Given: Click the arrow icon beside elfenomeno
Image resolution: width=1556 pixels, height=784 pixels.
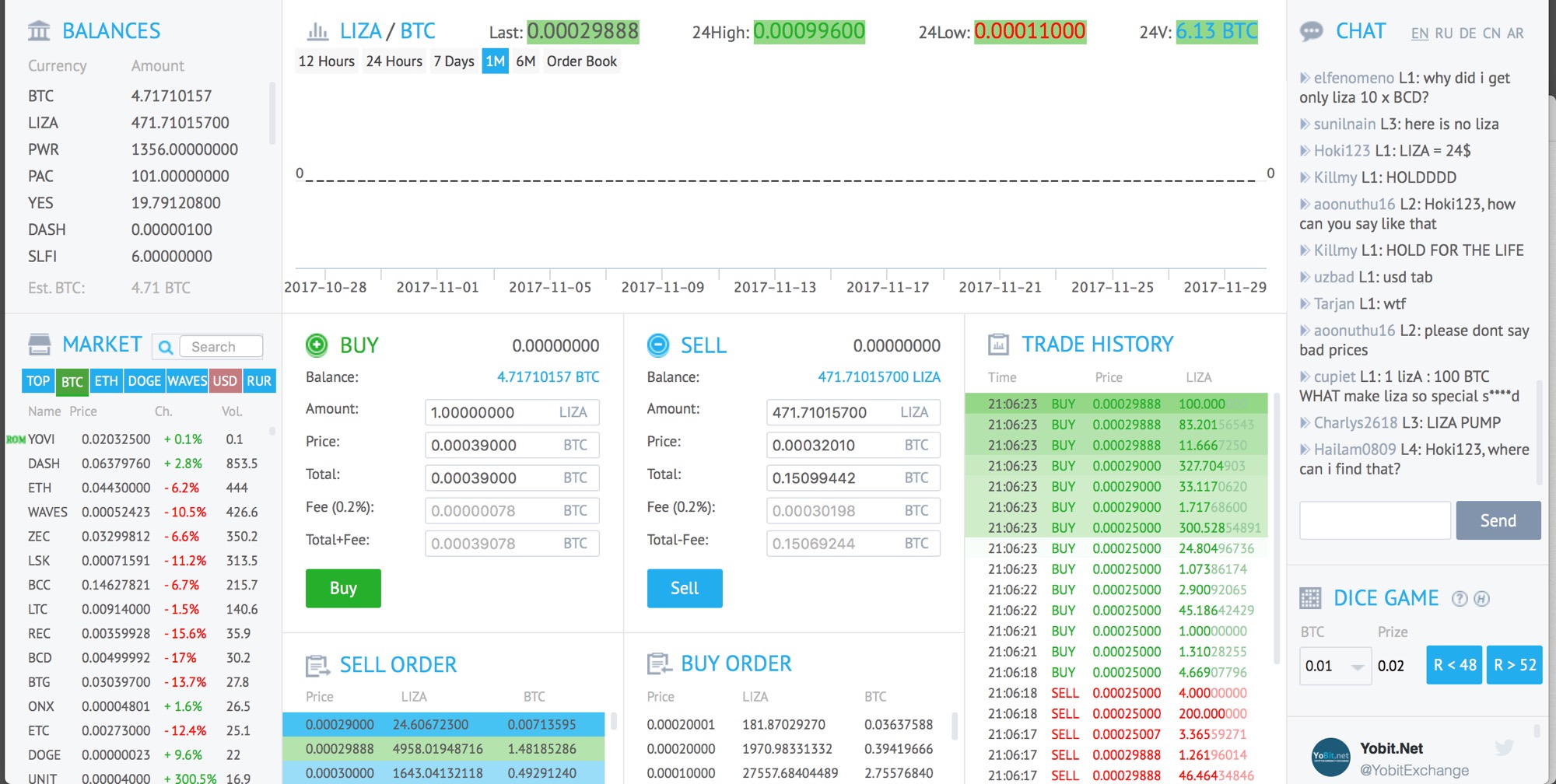Looking at the screenshot, I should tap(1305, 78).
